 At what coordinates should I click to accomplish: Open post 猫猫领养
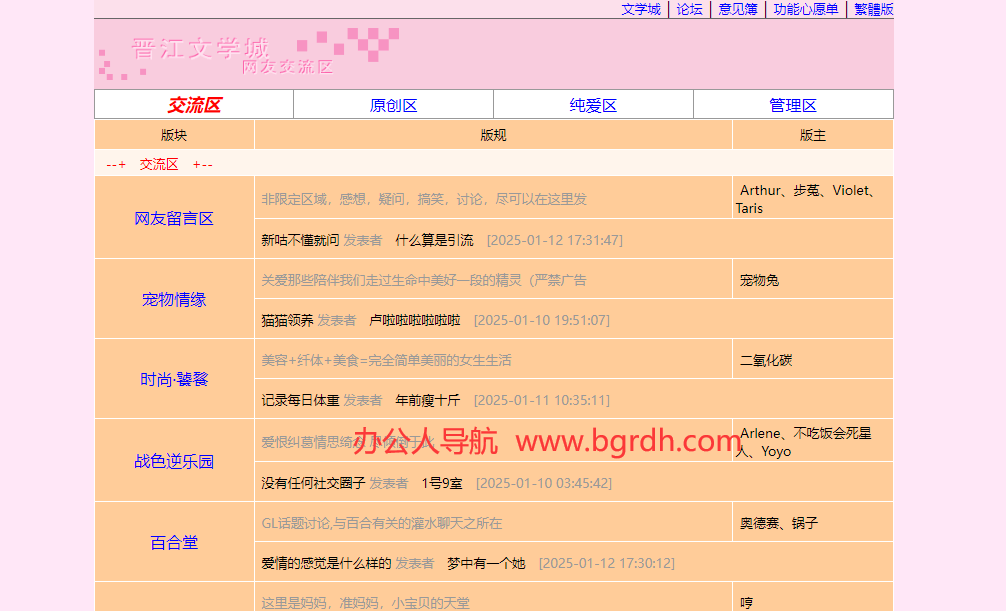pos(287,320)
